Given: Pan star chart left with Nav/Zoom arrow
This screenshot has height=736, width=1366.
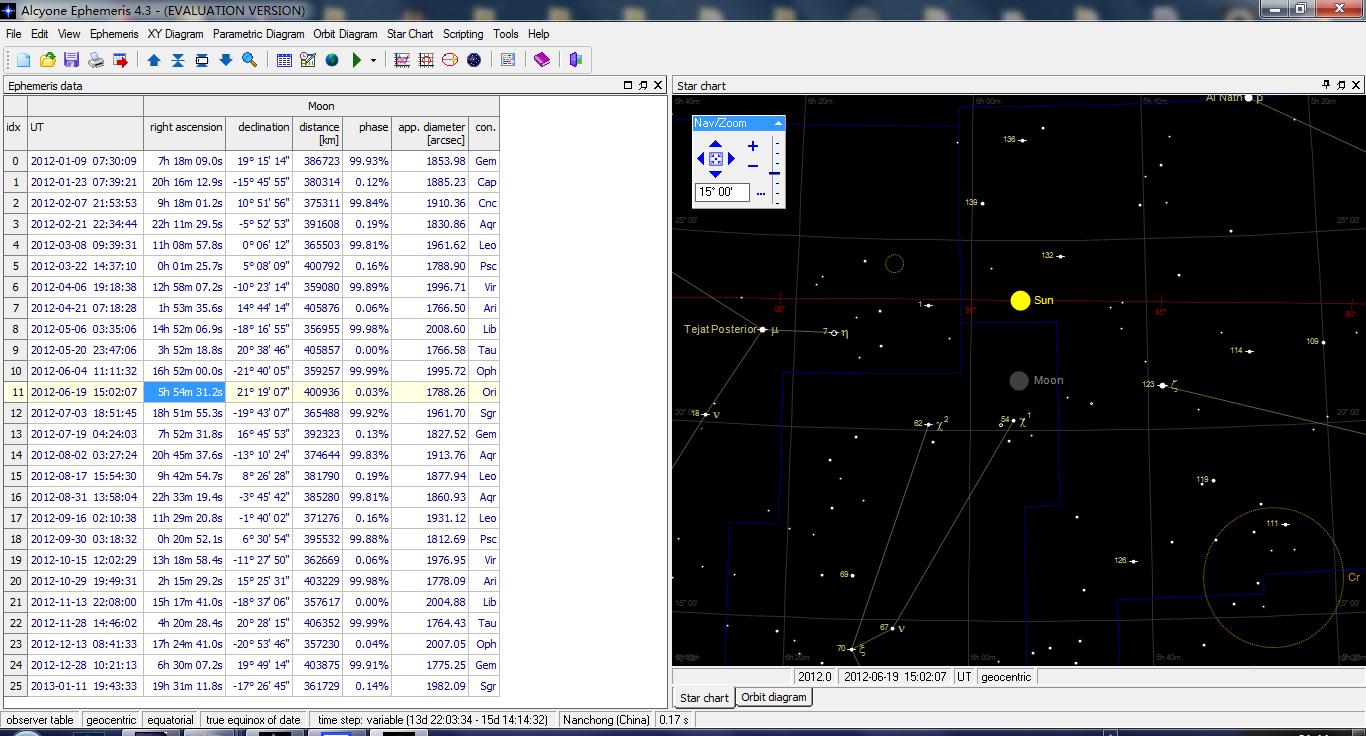Looking at the screenshot, I should [701, 159].
